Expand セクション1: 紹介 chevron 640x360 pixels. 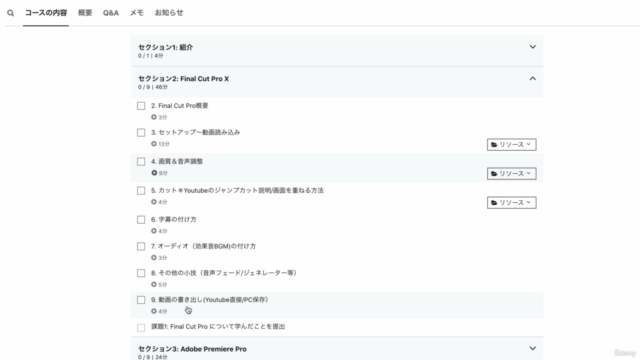pyautogui.click(x=533, y=47)
